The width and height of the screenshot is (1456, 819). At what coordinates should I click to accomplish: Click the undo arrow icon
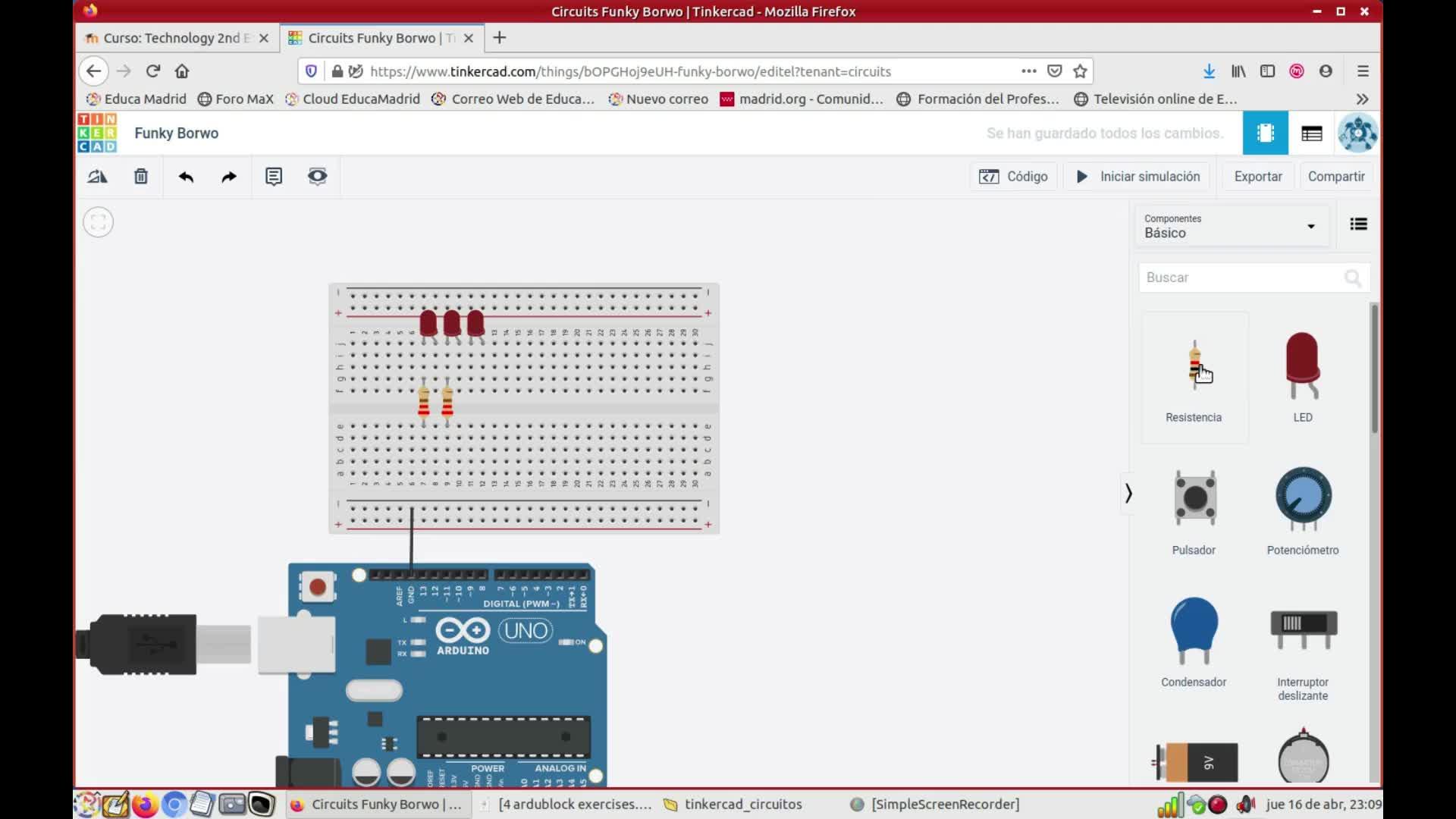click(x=186, y=177)
